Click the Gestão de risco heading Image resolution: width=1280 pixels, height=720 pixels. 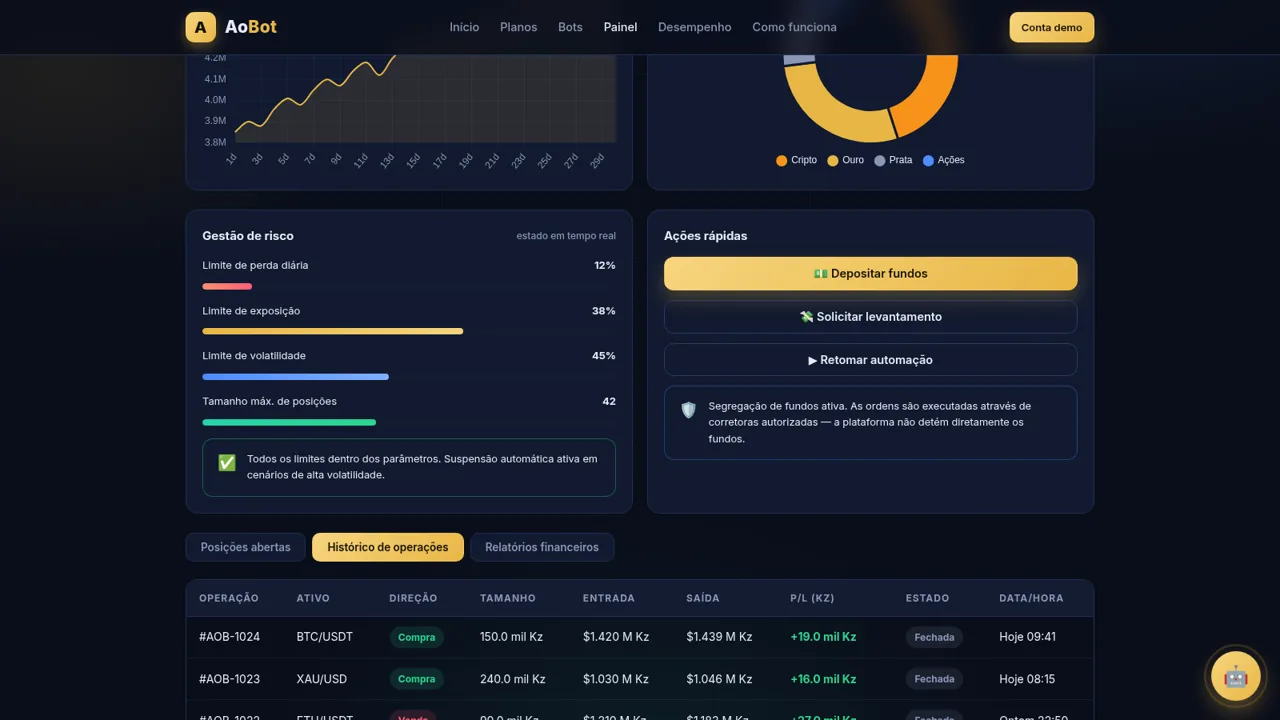[x=248, y=236]
